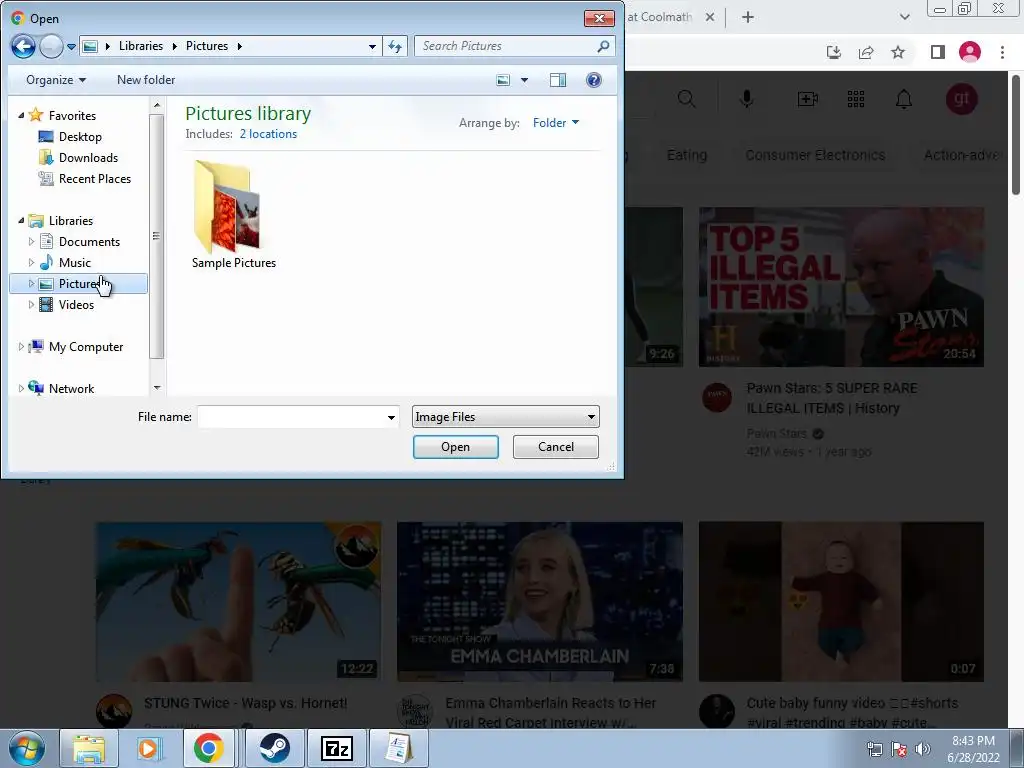
Task: Open Windows Media Player from taskbar
Action: [150, 748]
